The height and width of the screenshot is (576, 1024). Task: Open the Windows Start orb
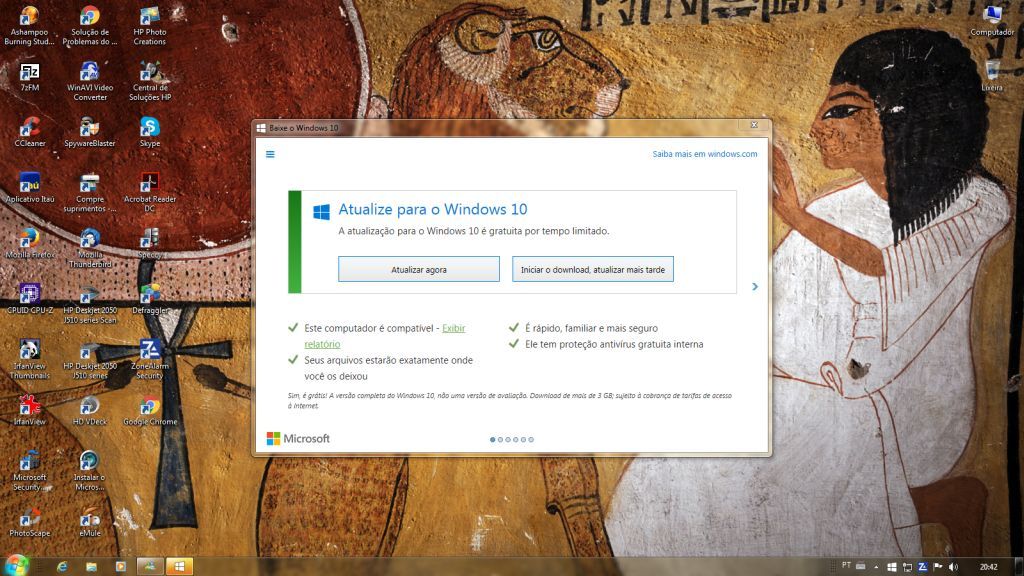16,566
